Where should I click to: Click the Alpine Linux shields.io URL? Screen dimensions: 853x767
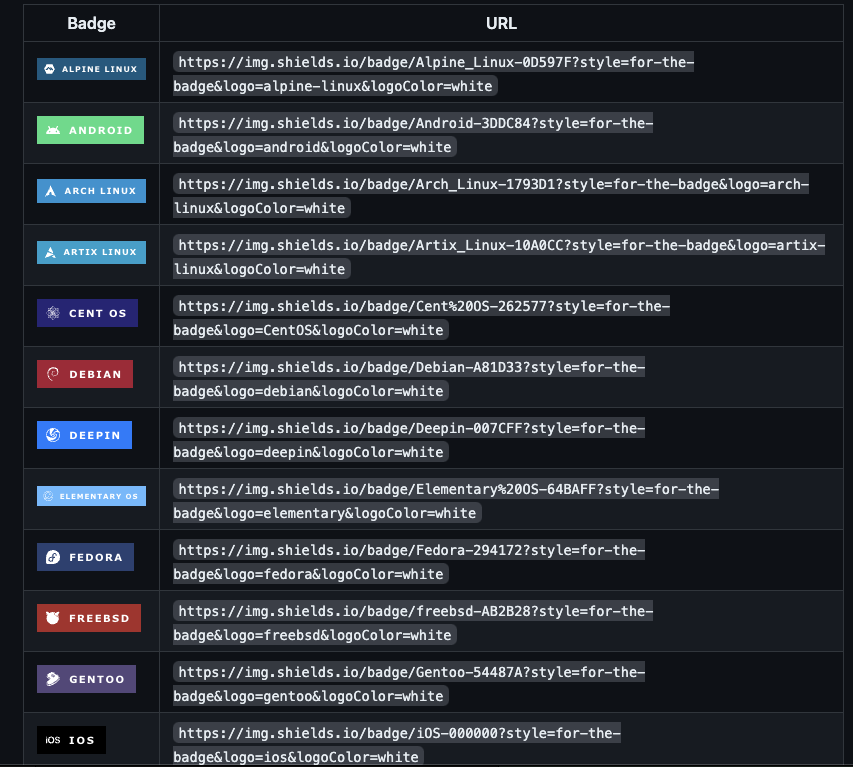(434, 74)
